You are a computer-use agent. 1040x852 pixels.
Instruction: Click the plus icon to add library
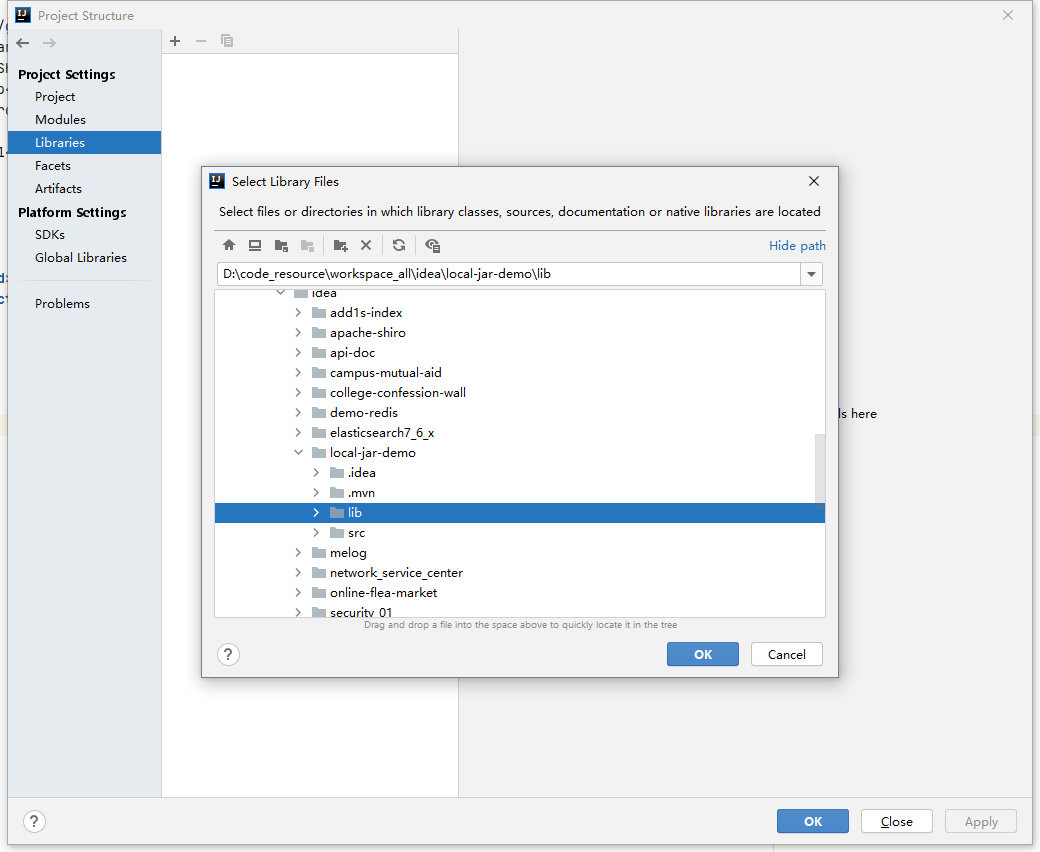pos(175,41)
